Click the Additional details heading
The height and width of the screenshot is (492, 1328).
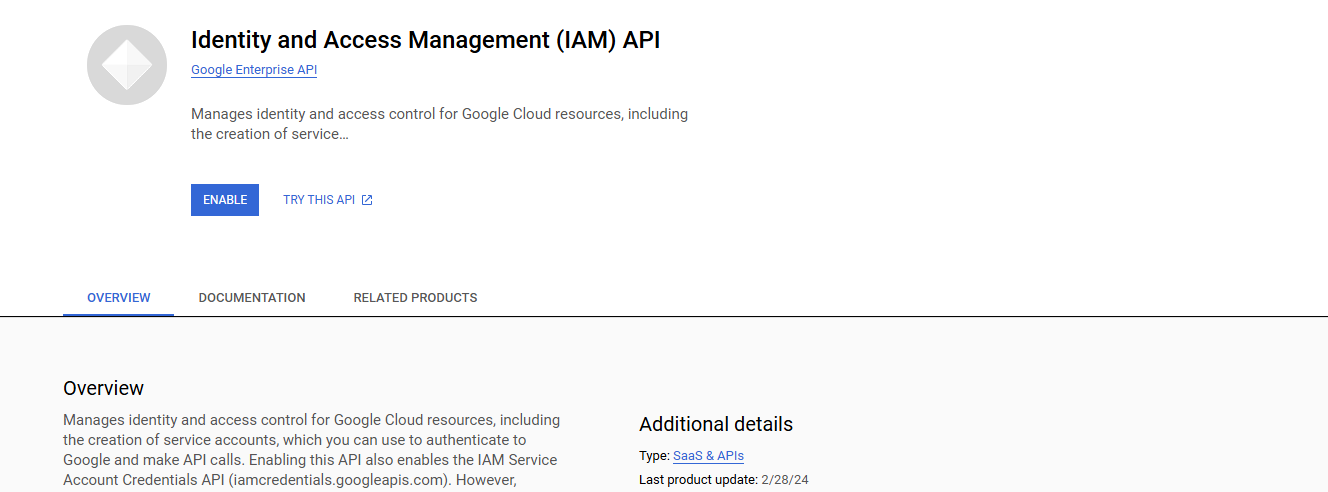715,424
